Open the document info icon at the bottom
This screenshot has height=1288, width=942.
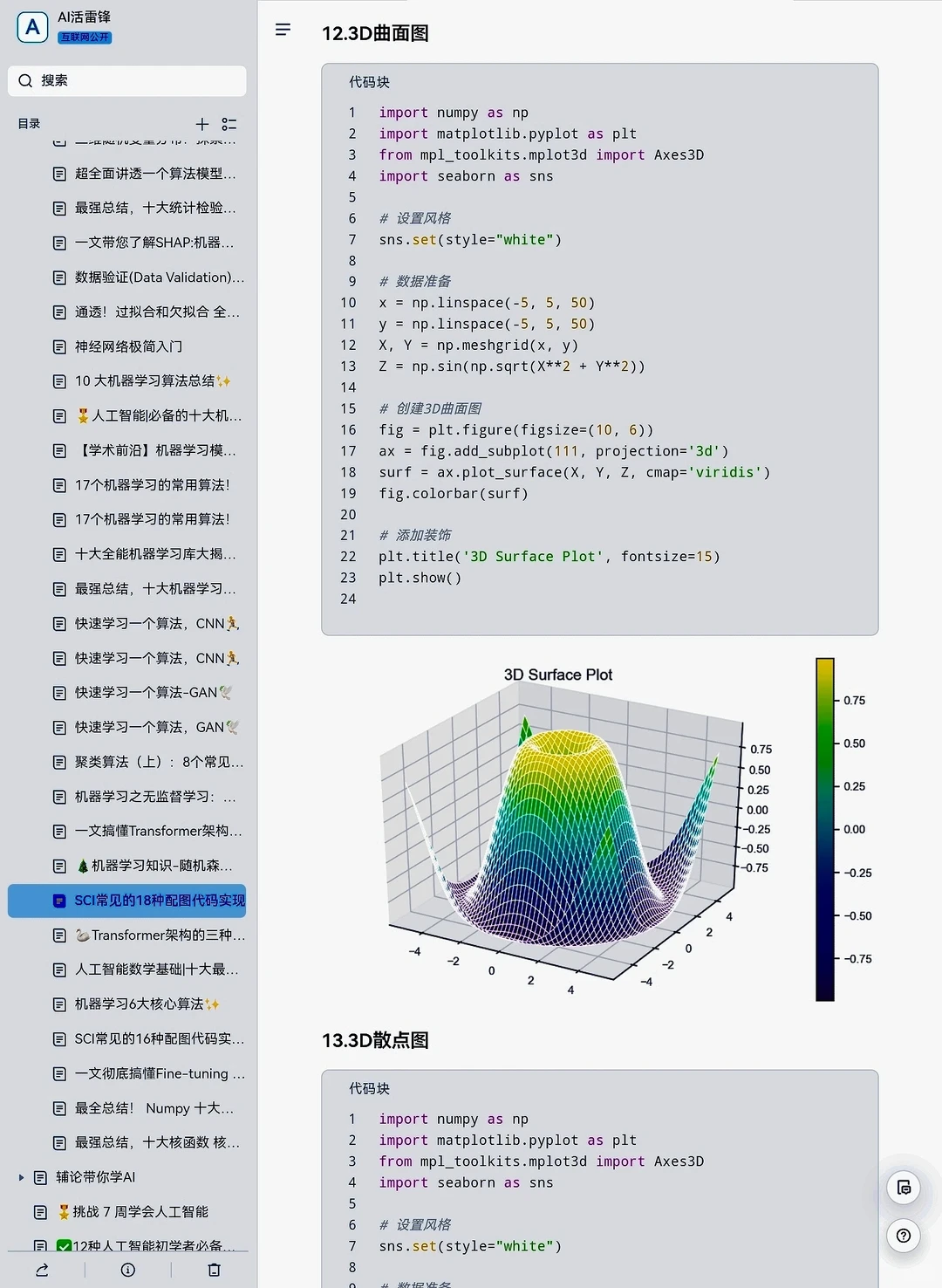tap(127, 1270)
